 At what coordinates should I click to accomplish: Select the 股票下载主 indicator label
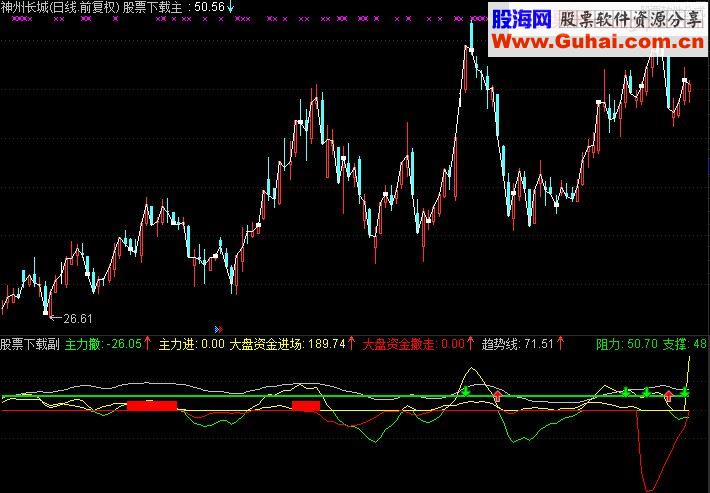[x=153, y=7]
